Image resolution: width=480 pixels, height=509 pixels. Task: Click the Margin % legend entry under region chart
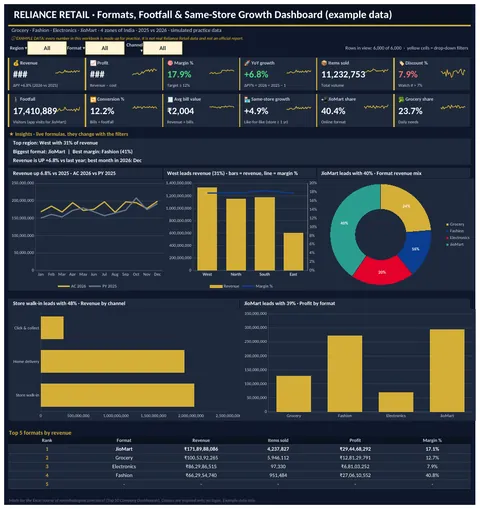(x=258, y=286)
